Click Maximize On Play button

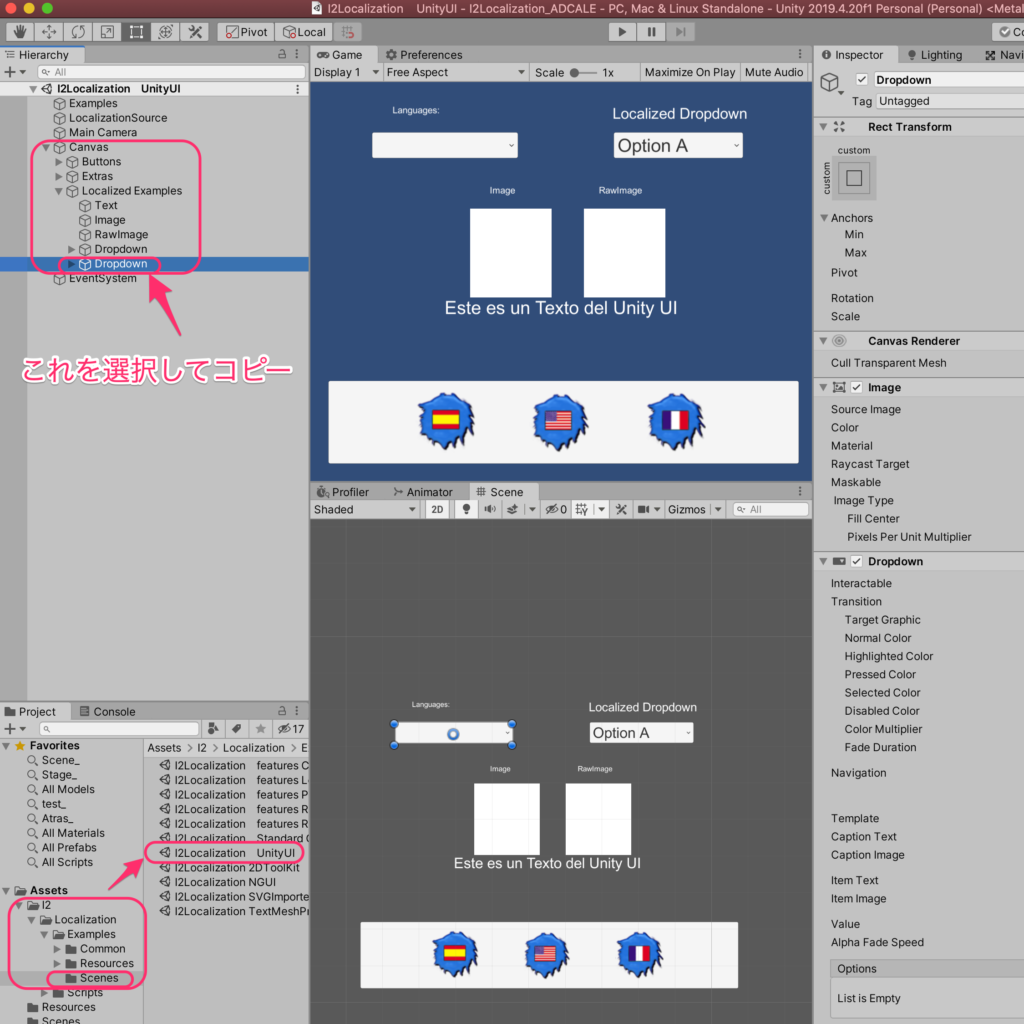pyautogui.click(x=690, y=72)
